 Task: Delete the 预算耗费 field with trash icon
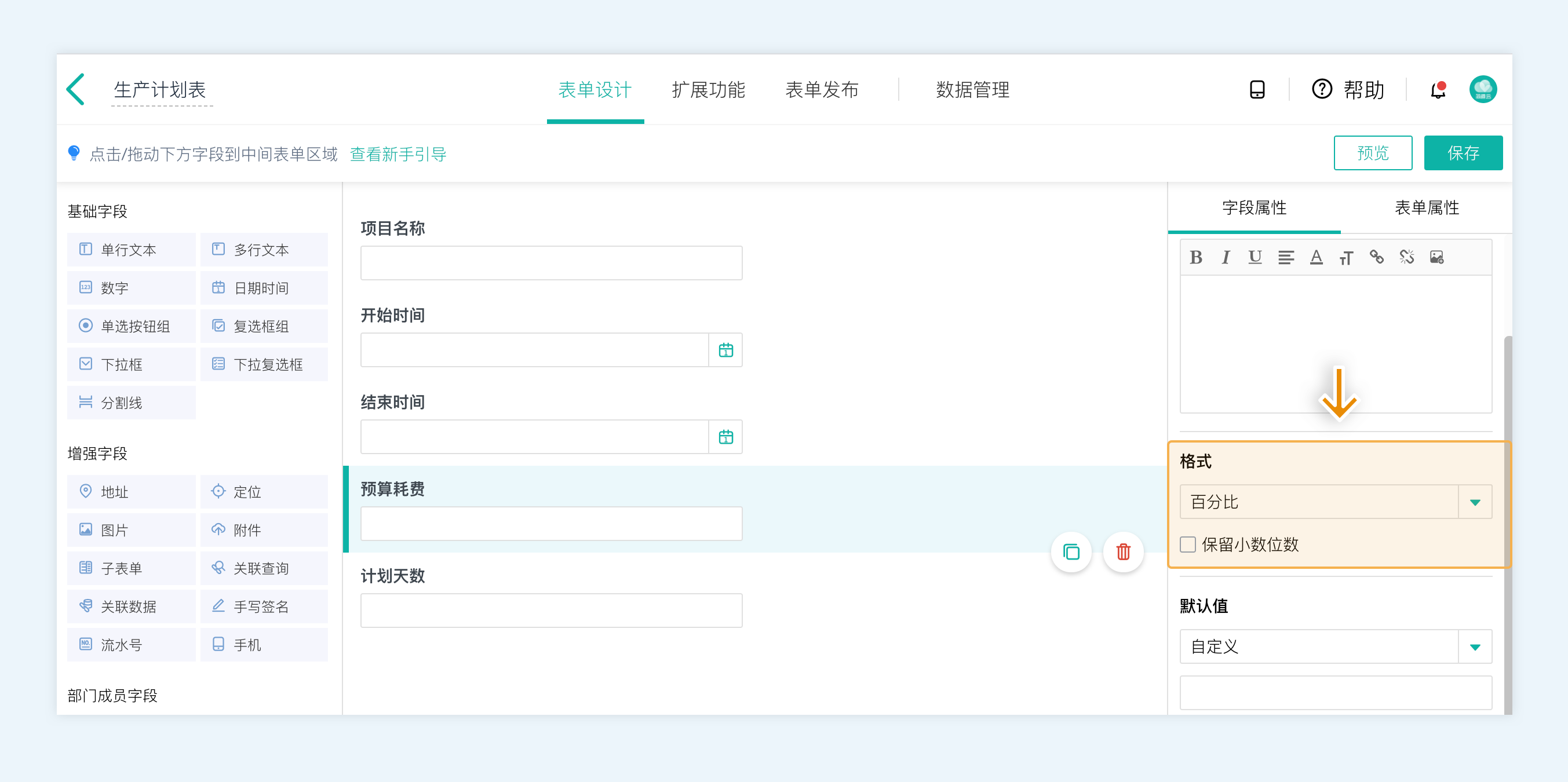tap(1123, 551)
